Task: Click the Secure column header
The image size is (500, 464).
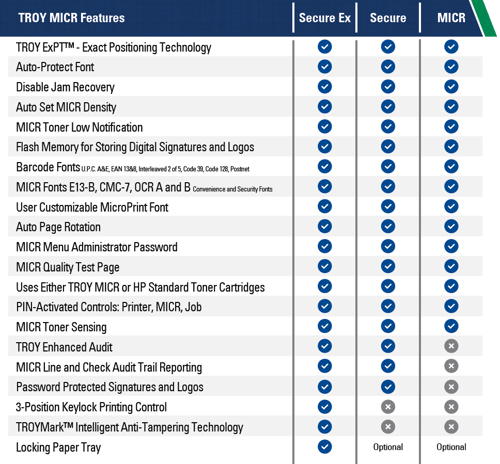Action: click(388, 18)
